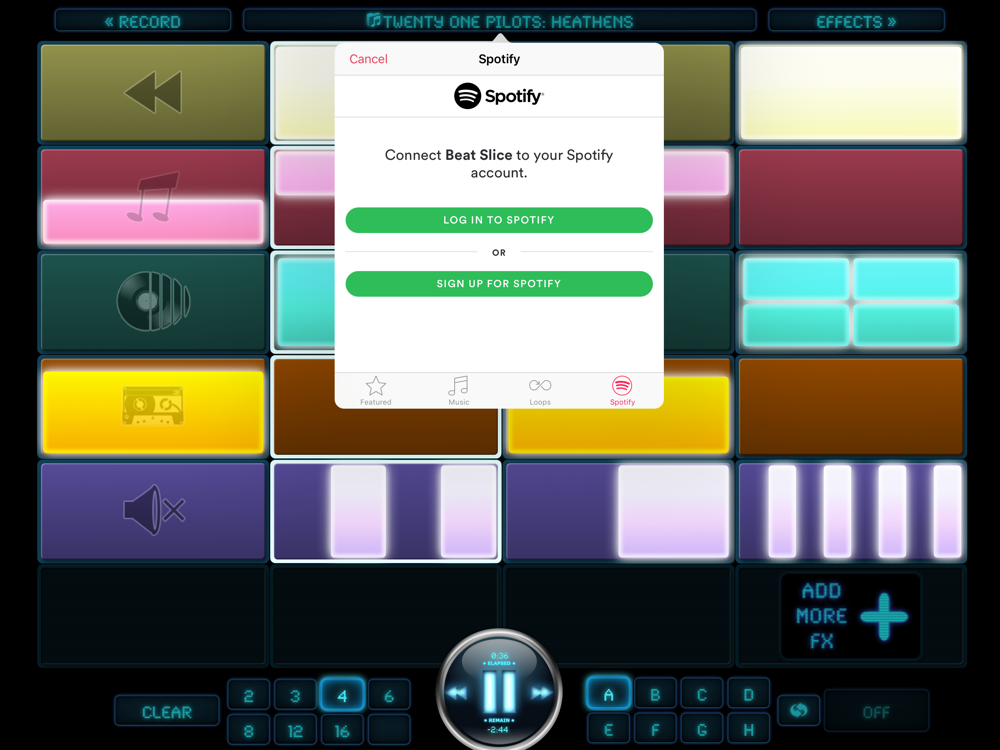Click Log In to Spotify
Viewport: 1000px width, 750px height.
(499, 220)
